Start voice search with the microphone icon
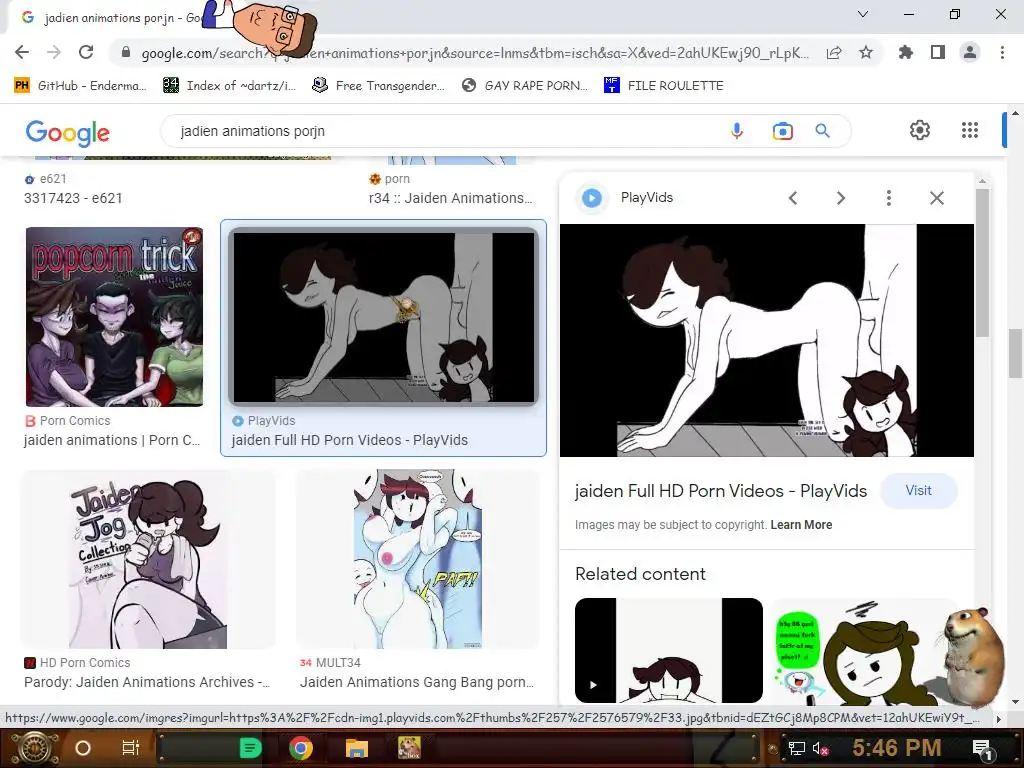The image size is (1024, 768). click(x=737, y=131)
